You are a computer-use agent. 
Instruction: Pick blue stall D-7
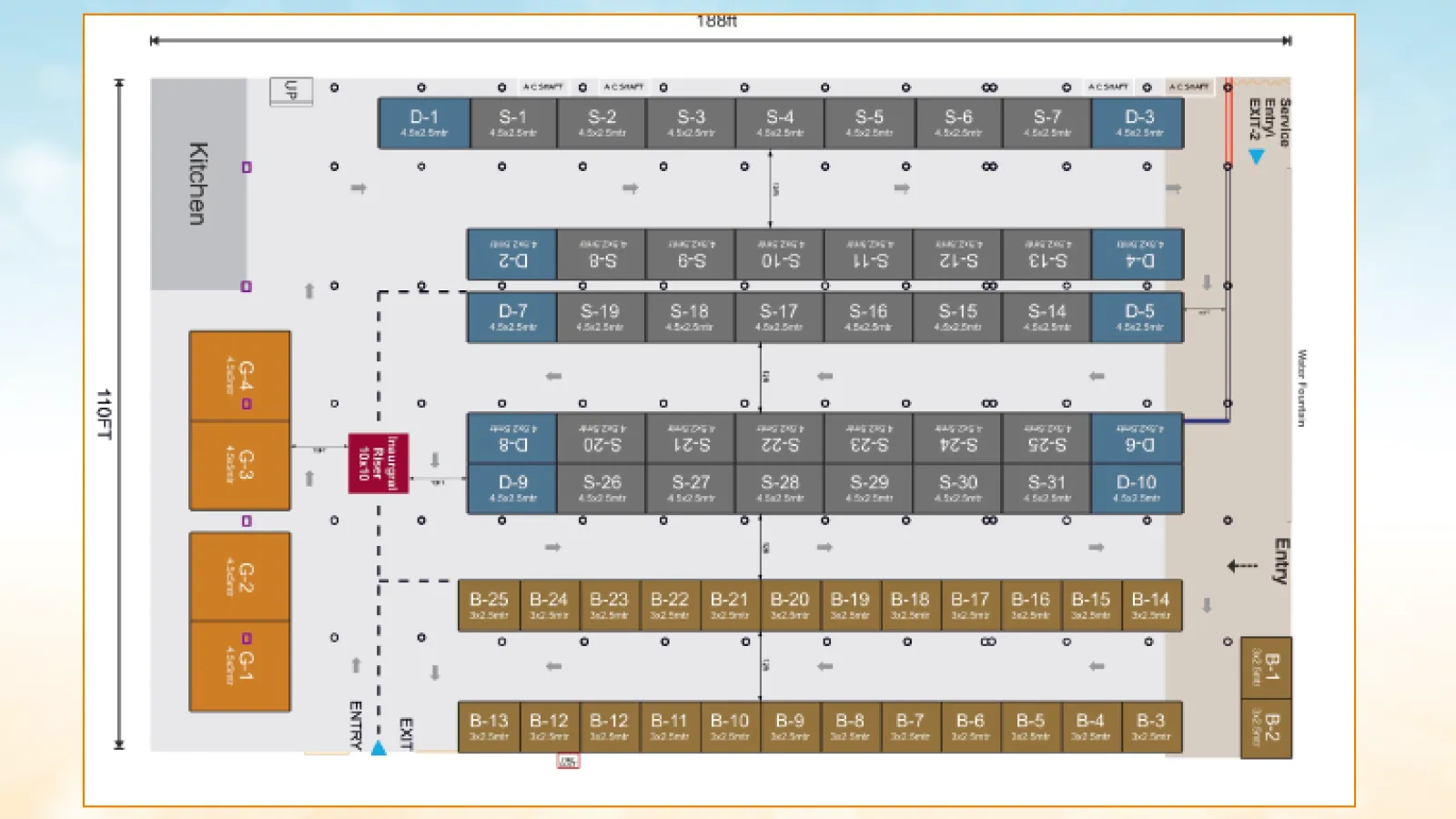pyautogui.click(x=512, y=318)
